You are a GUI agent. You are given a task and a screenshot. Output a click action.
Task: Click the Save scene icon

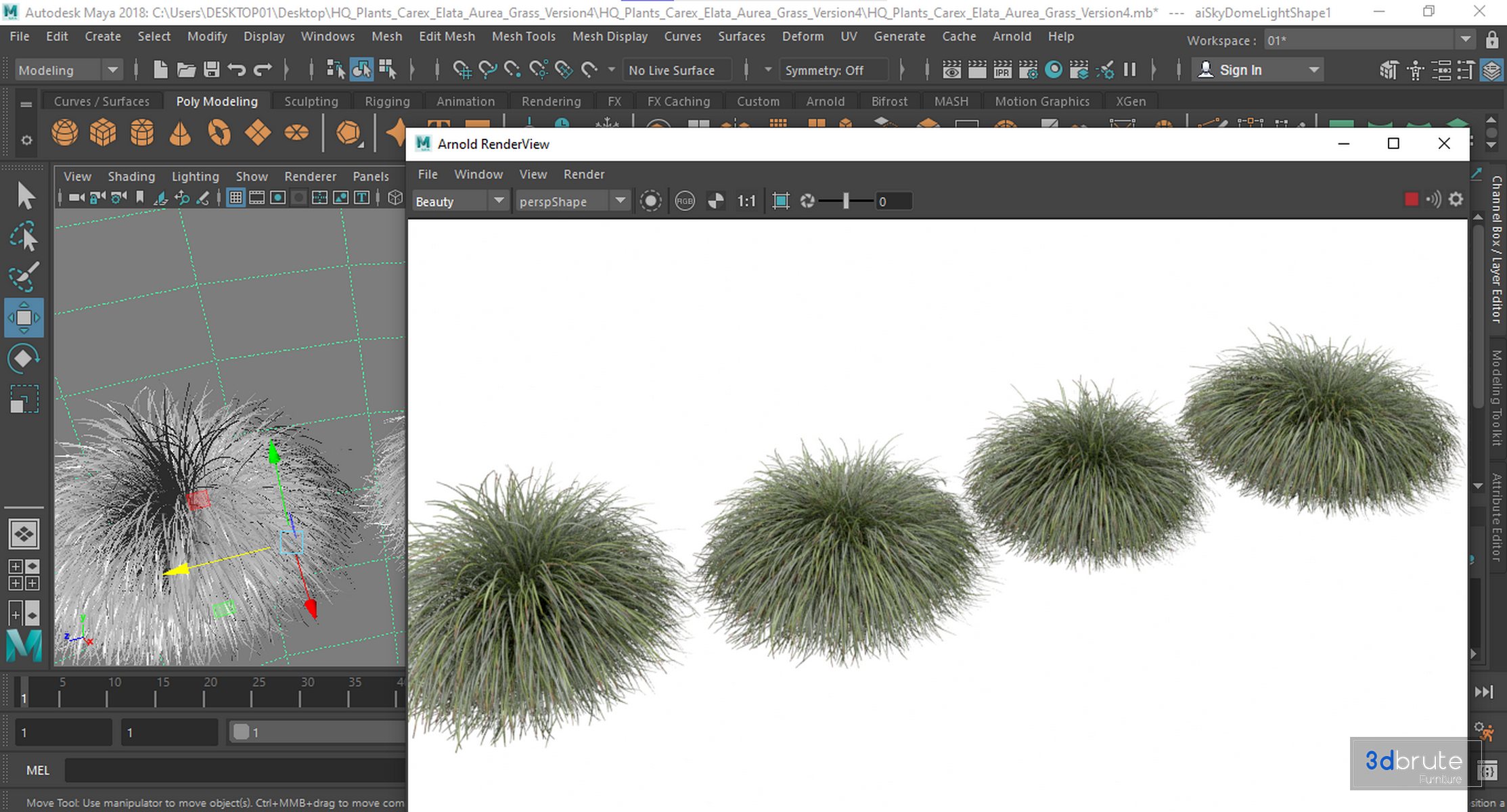(x=212, y=70)
